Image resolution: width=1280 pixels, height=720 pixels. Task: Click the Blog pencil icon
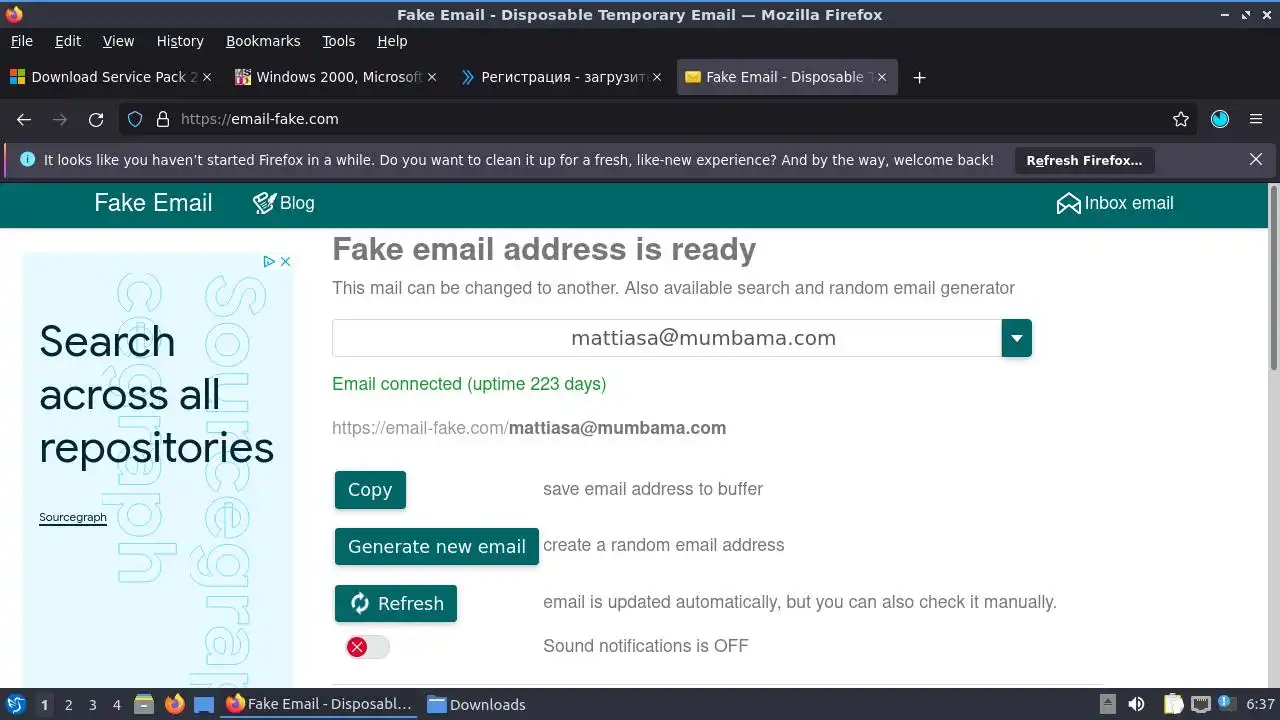(264, 203)
